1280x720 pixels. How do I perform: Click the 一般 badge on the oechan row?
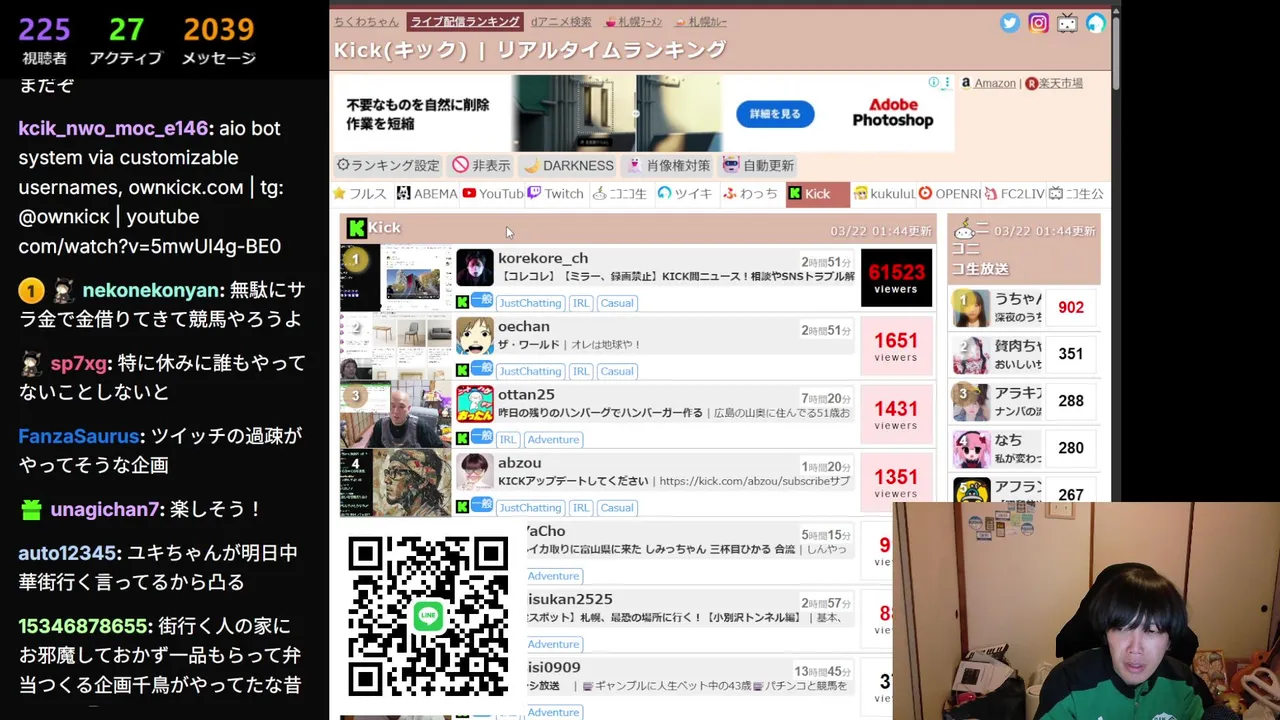[x=482, y=368]
